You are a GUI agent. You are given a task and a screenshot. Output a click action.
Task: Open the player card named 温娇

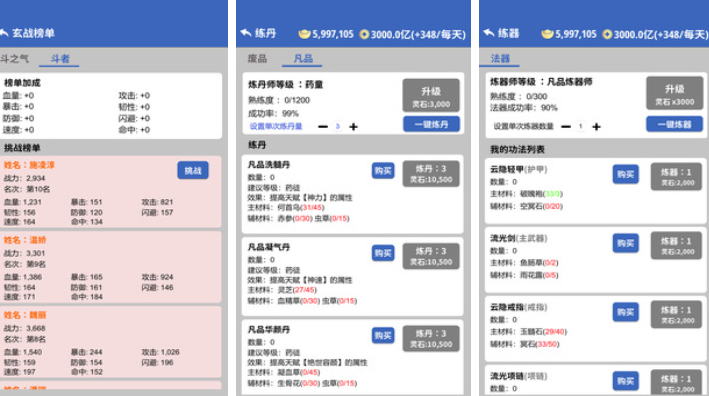click(110, 267)
